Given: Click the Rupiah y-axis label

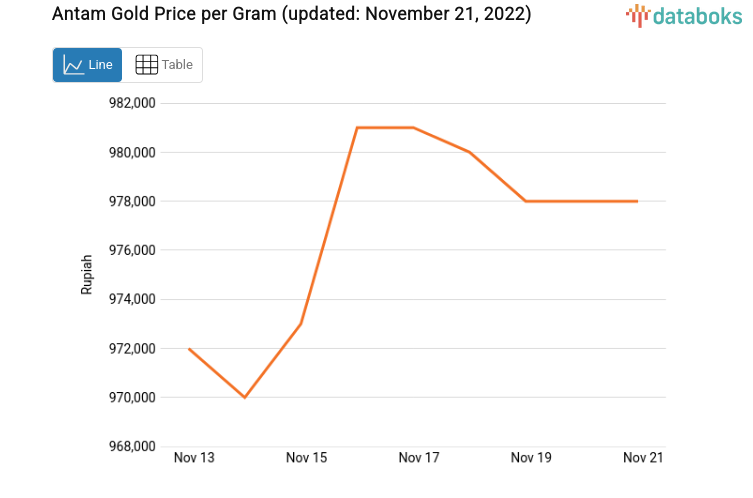Looking at the screenshot, I should (x=87, y=274).
